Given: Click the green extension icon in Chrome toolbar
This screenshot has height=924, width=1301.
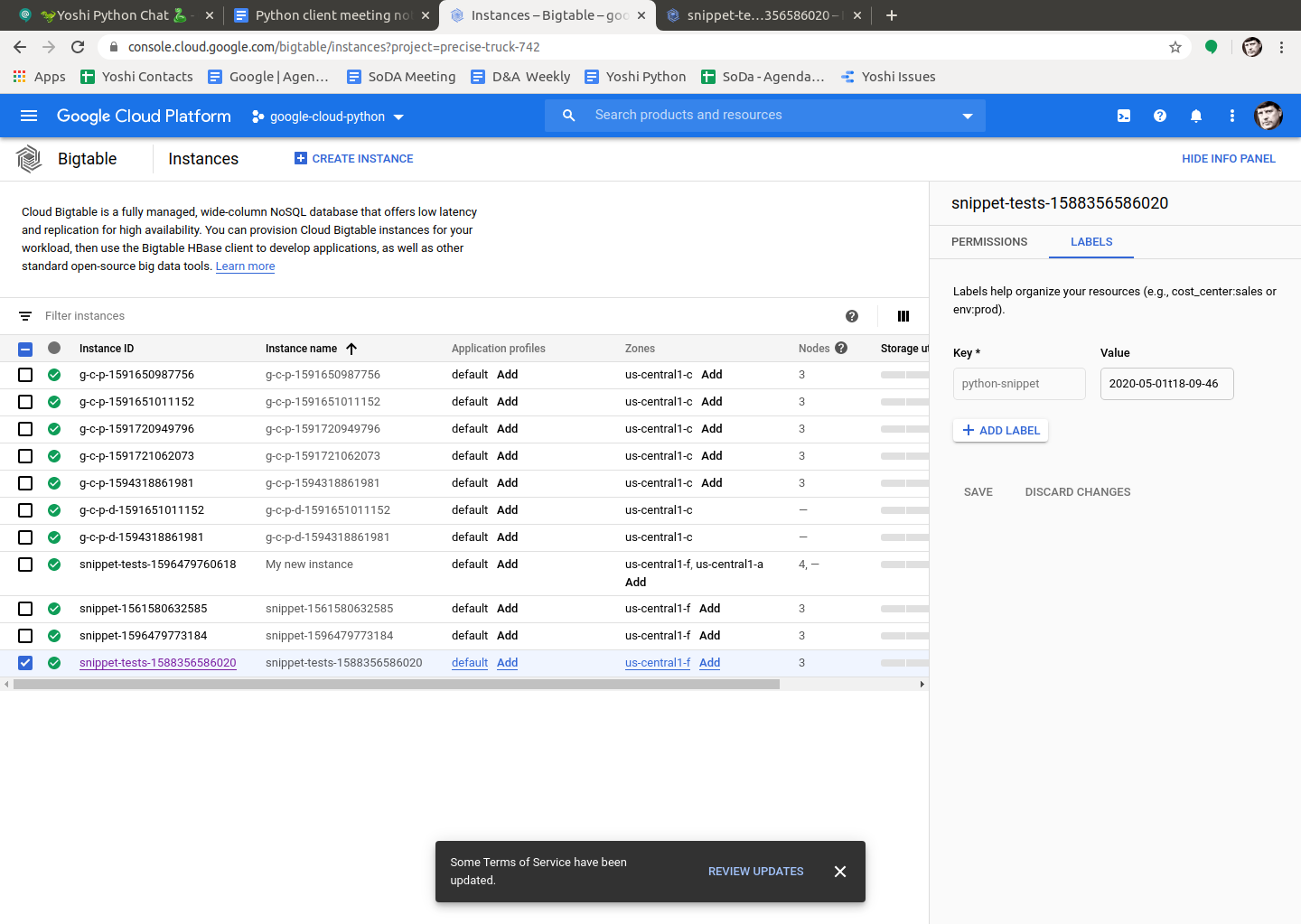Looking at the screenshot, I should coord(1212,47).
